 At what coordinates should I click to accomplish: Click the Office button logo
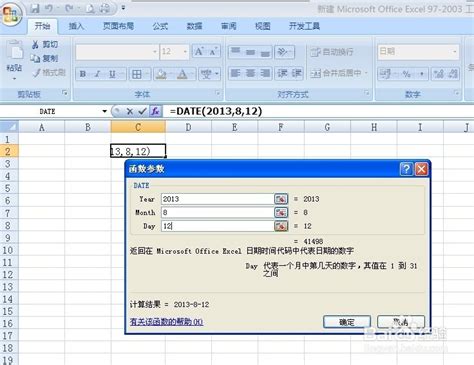[11, 13]
